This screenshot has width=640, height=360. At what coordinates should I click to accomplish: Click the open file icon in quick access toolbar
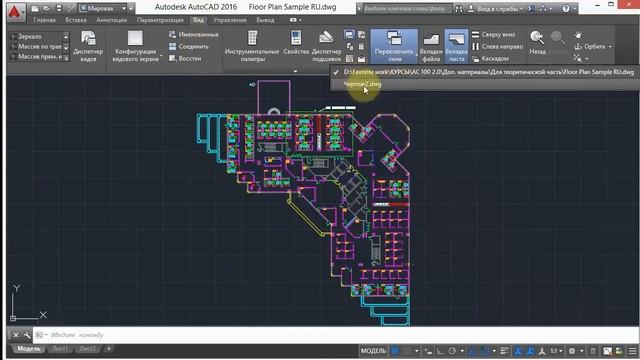tap(46, 8)
